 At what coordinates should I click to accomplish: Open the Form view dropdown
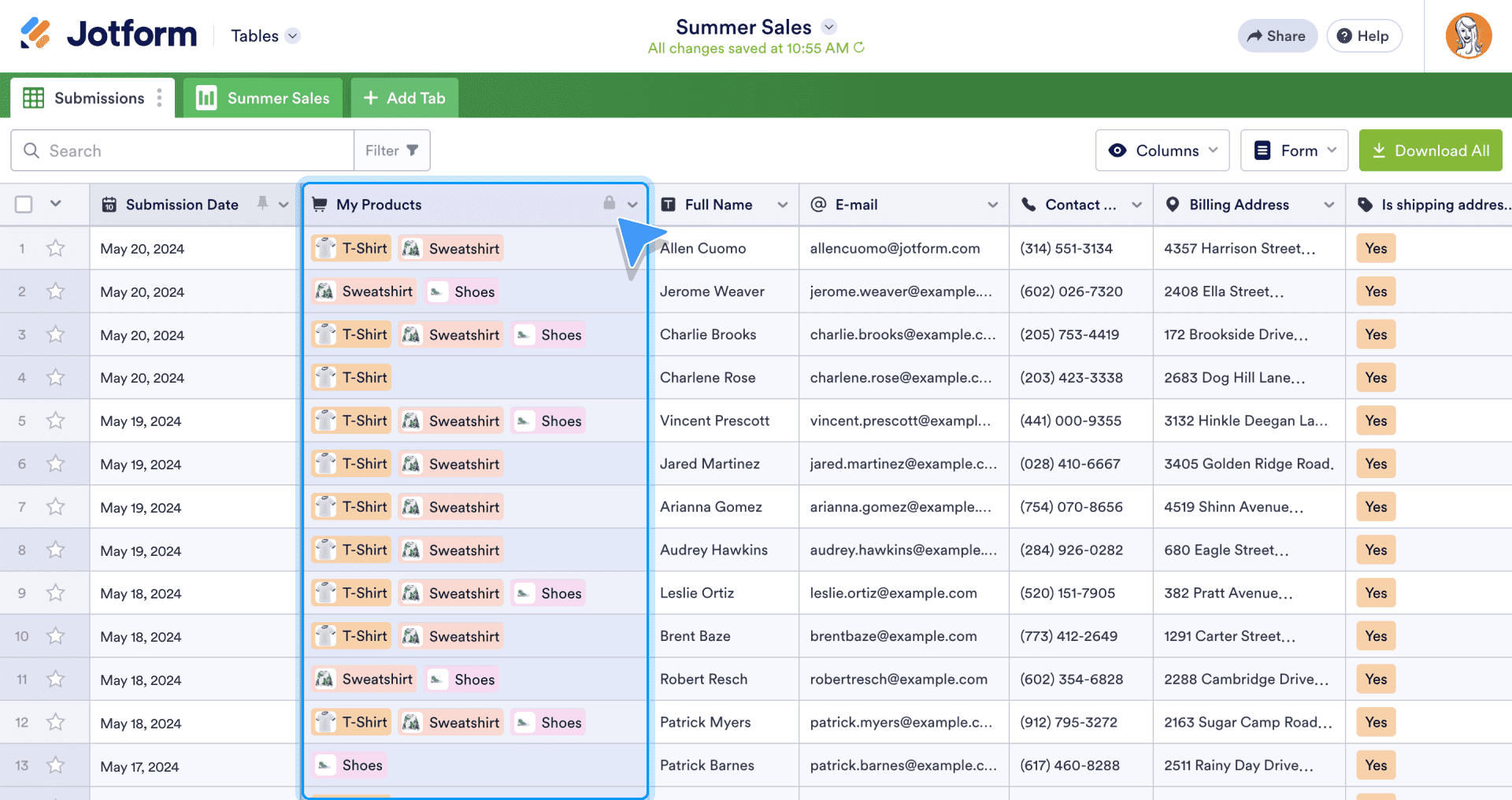pos(1294,150)
